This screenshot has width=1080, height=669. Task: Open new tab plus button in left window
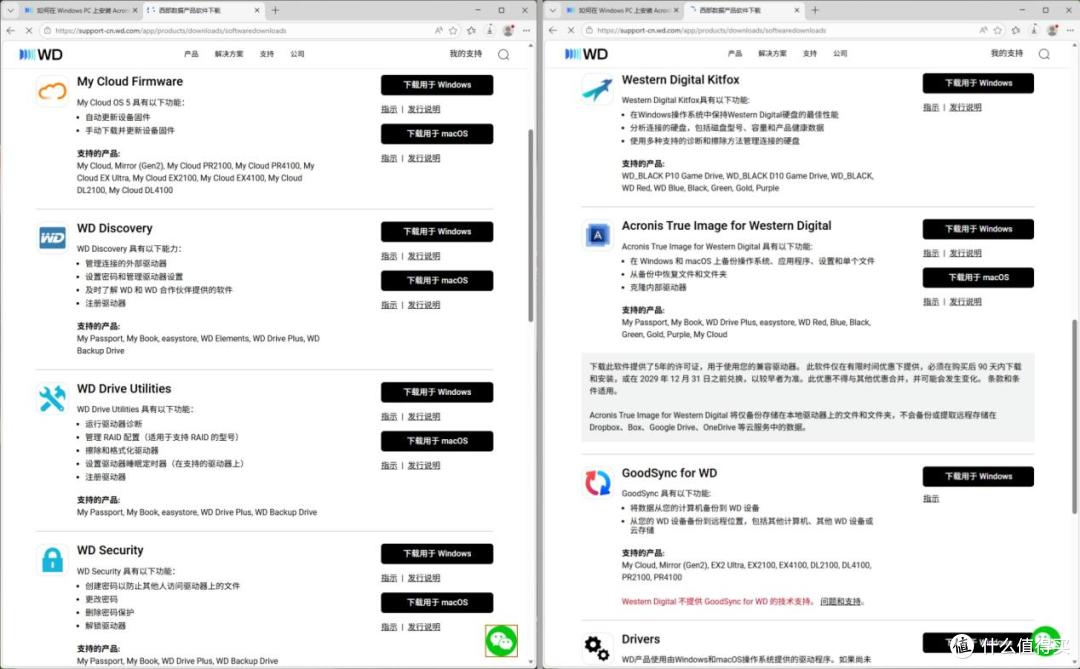pos(275,10)
